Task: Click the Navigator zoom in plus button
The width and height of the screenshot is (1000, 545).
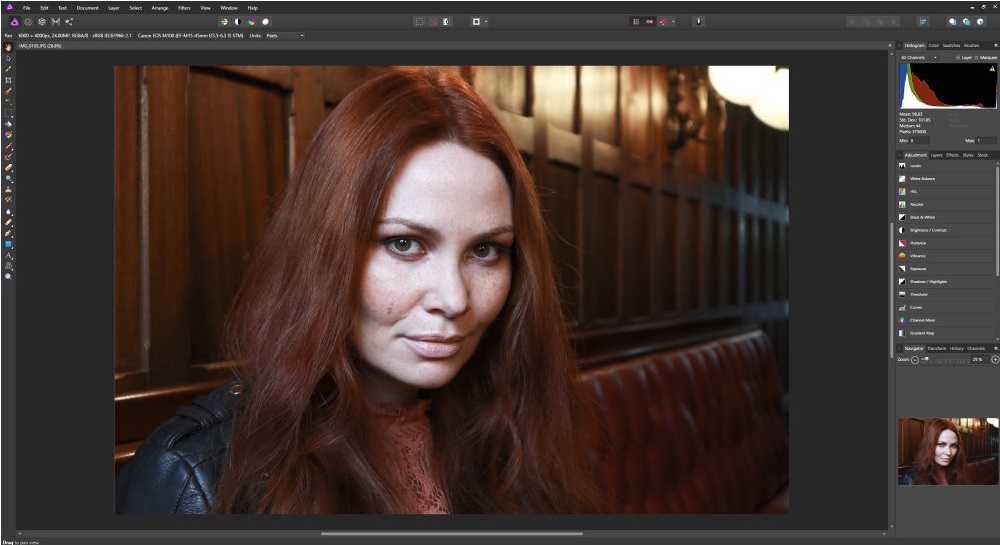Action: (995, 360)
